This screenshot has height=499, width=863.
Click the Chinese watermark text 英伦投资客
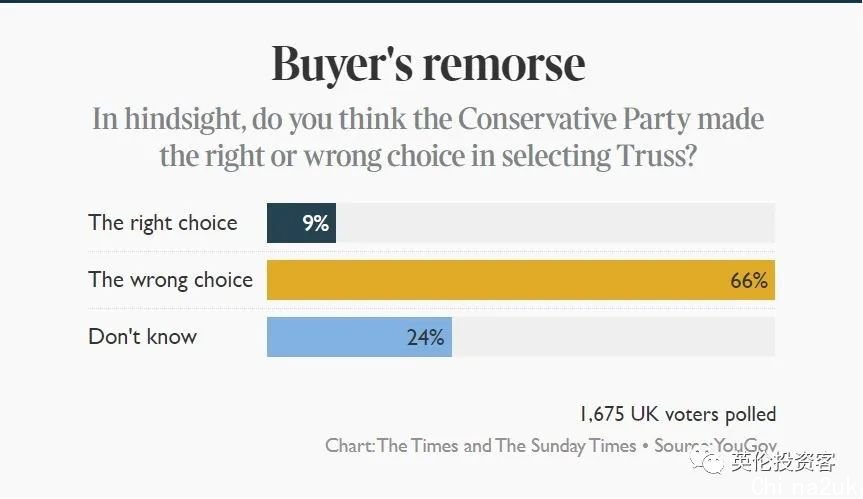pyautogui.click(x=784, y=462)
